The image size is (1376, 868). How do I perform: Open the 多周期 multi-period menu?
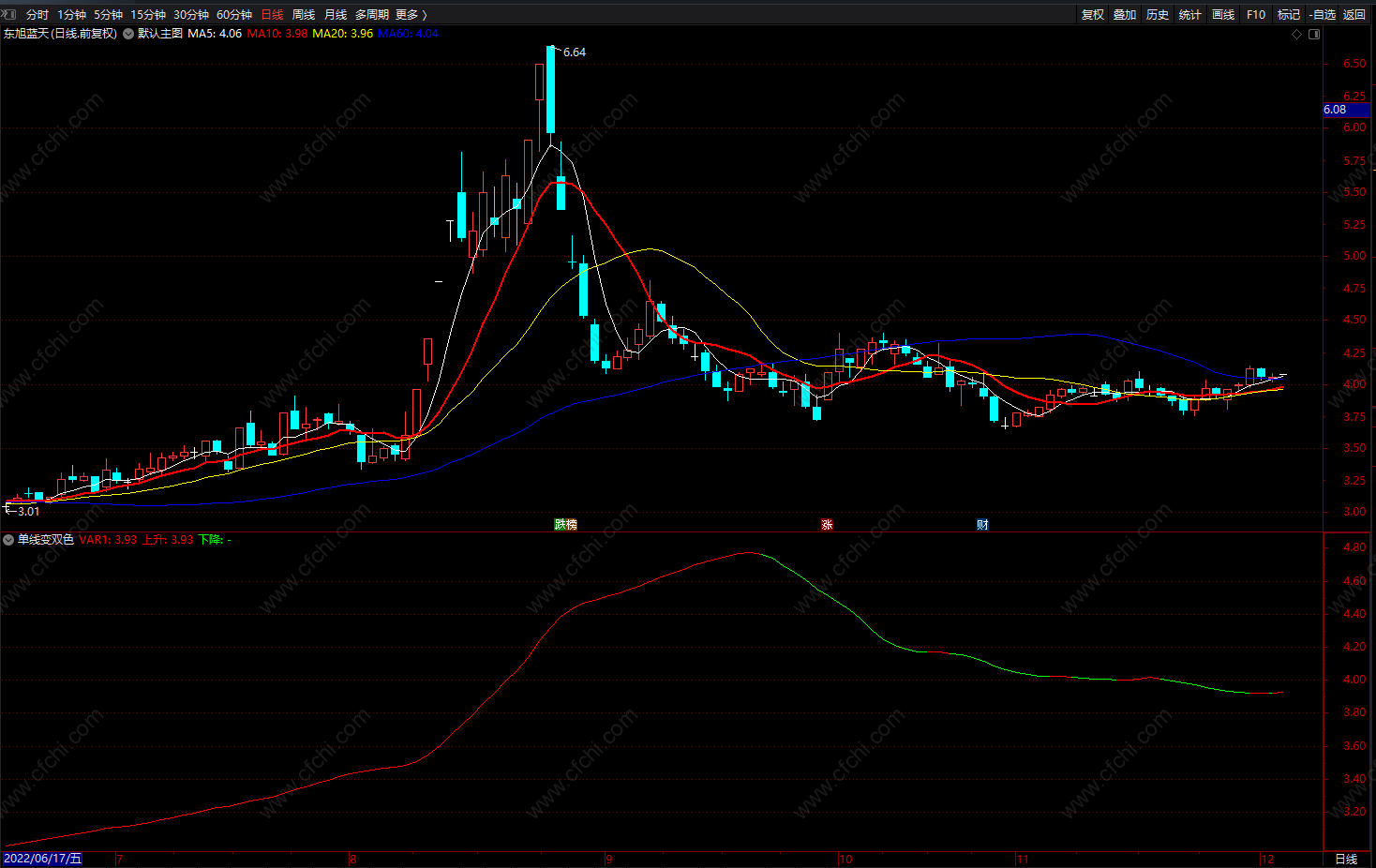[371, 15]
